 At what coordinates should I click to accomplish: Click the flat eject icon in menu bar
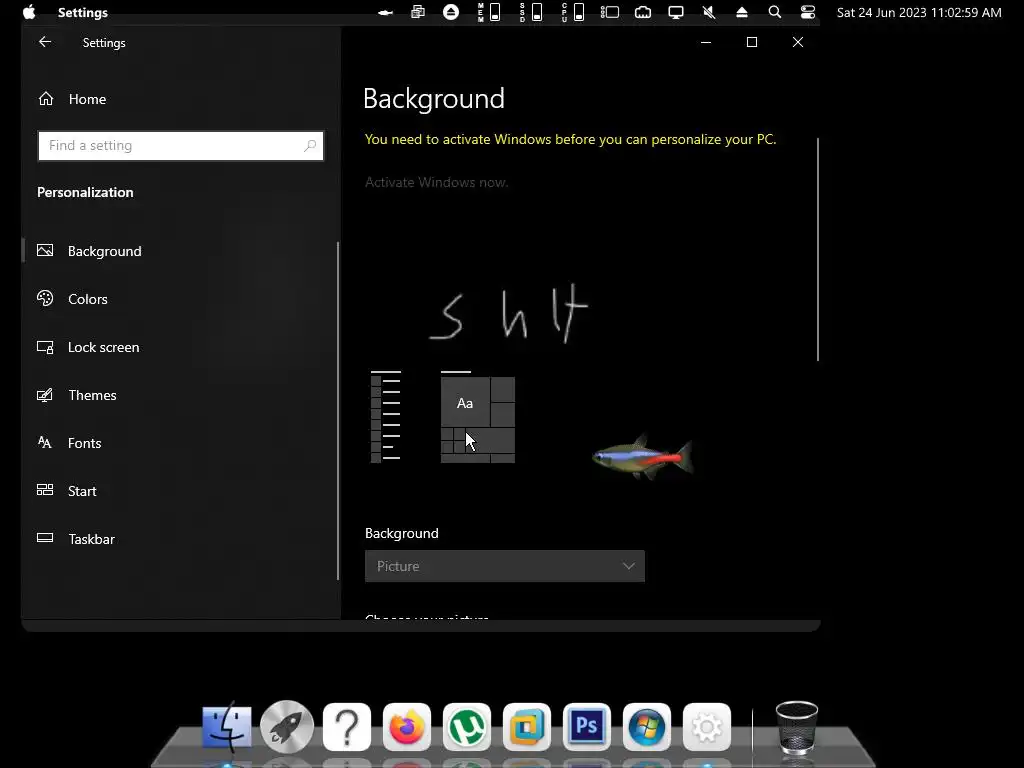click(x=742, y=12)
